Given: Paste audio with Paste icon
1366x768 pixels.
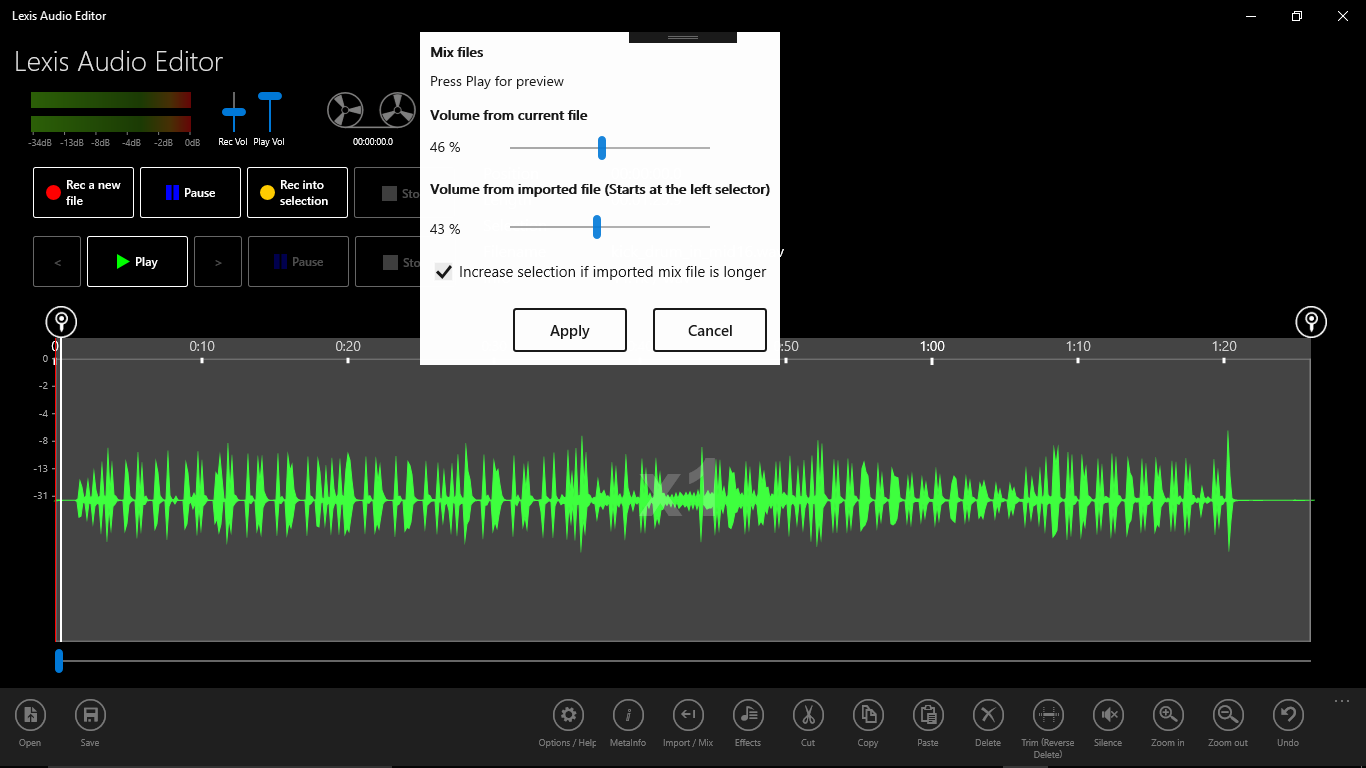Looking at the screenshot, I should click(x=928, y=715).
